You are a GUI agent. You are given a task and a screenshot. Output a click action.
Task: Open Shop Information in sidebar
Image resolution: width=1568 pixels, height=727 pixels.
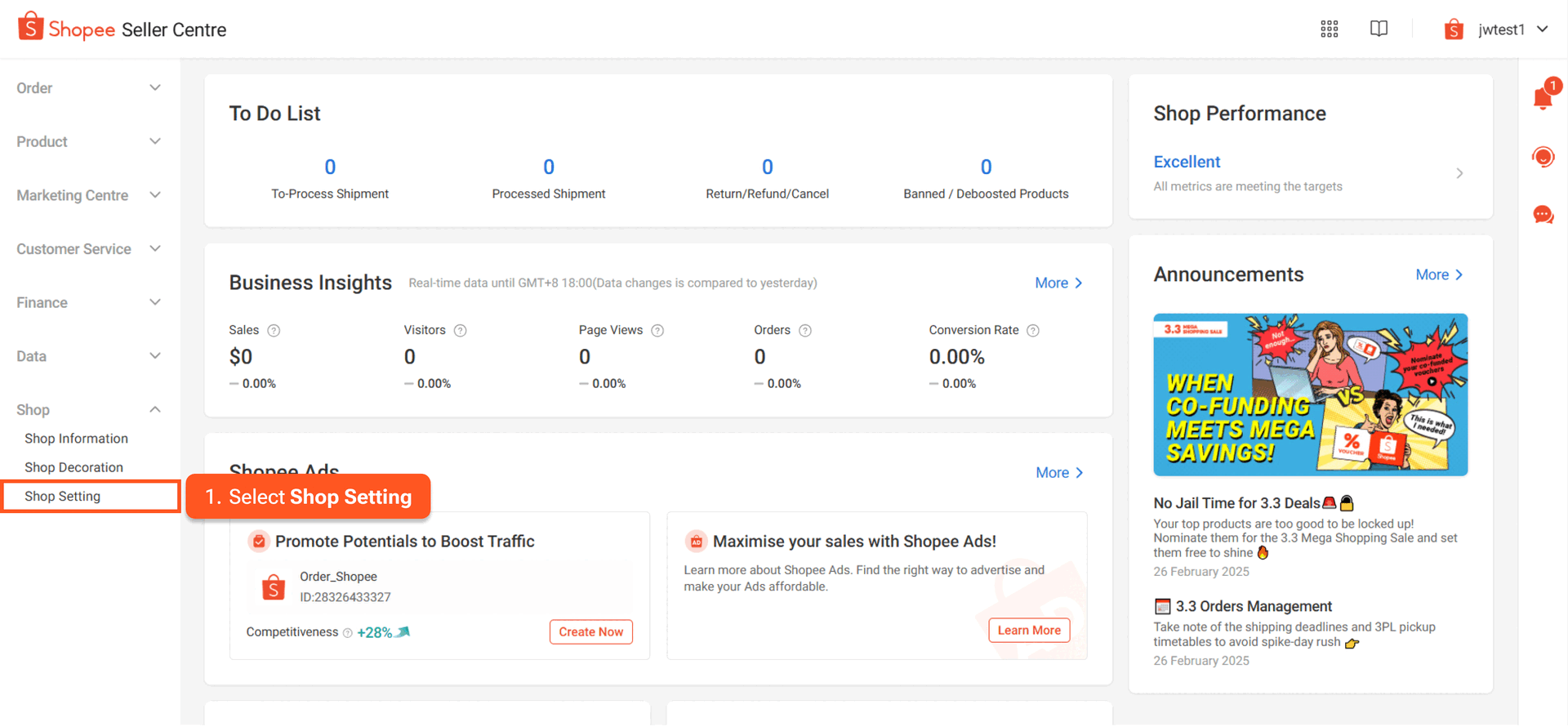point(76,439)
